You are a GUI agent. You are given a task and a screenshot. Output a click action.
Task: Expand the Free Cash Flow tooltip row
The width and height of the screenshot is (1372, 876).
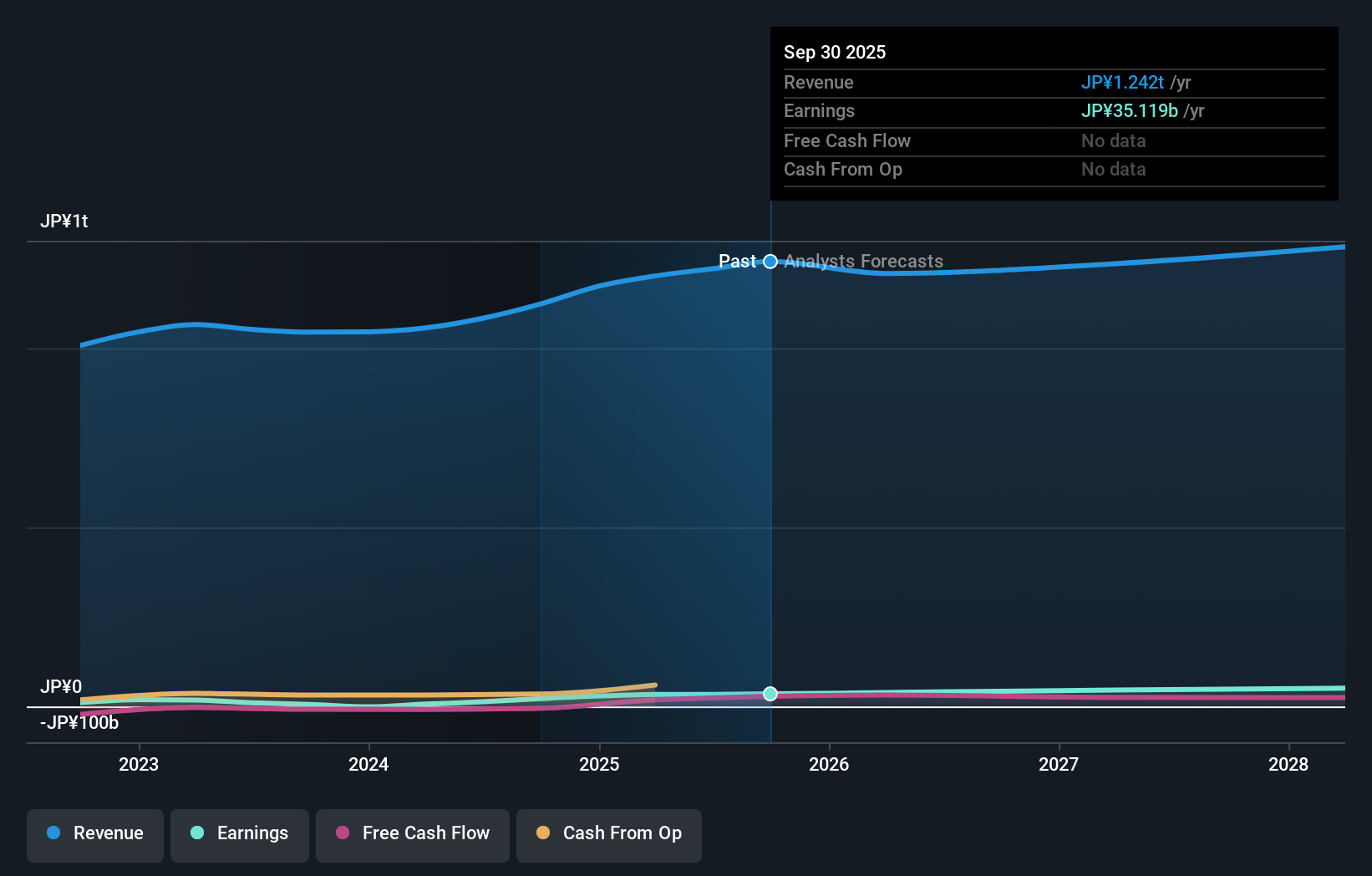click(847, 140)
